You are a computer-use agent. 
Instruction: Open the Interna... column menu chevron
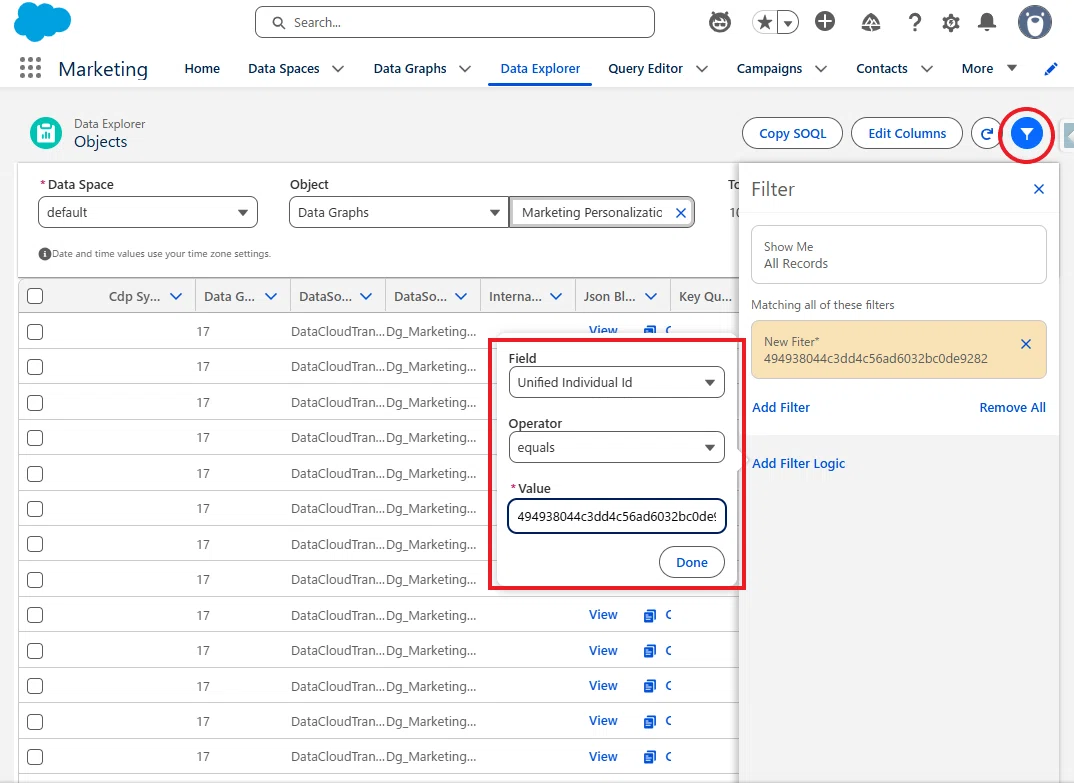pos(556,297)
